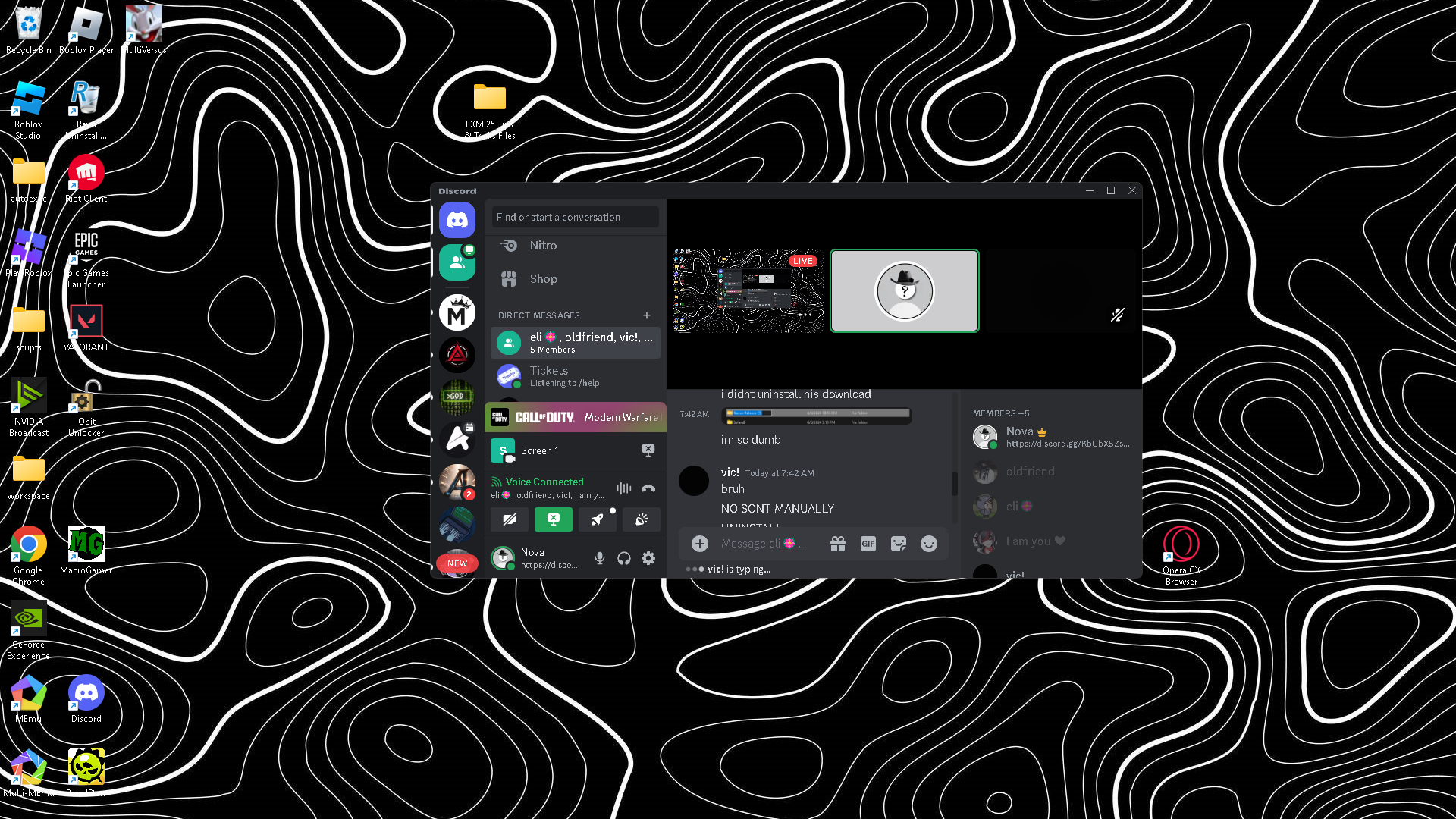
Task: Open noise suppression voice settings
Action: [623, 489]
